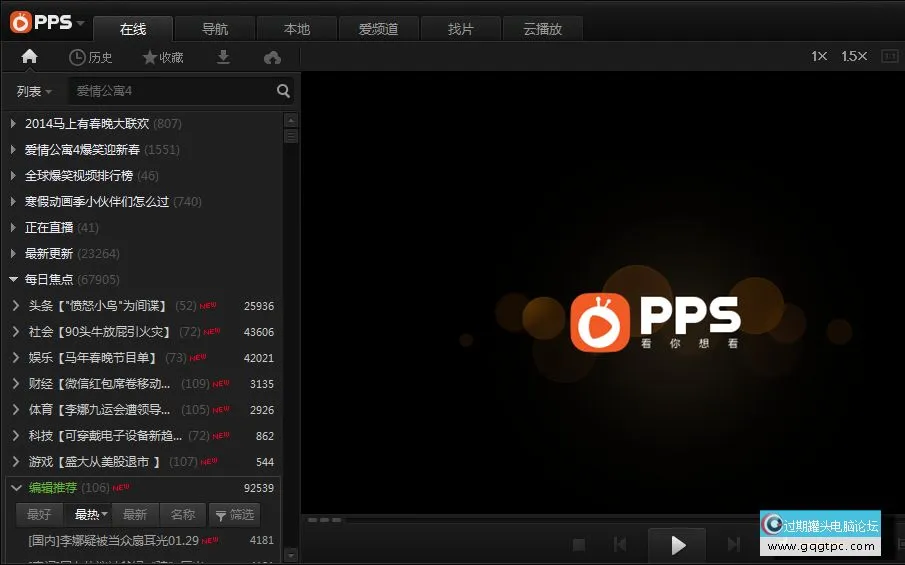Expand 最新更新 category
The height and width of the screenshot is (565, 905).
point(13,253)
